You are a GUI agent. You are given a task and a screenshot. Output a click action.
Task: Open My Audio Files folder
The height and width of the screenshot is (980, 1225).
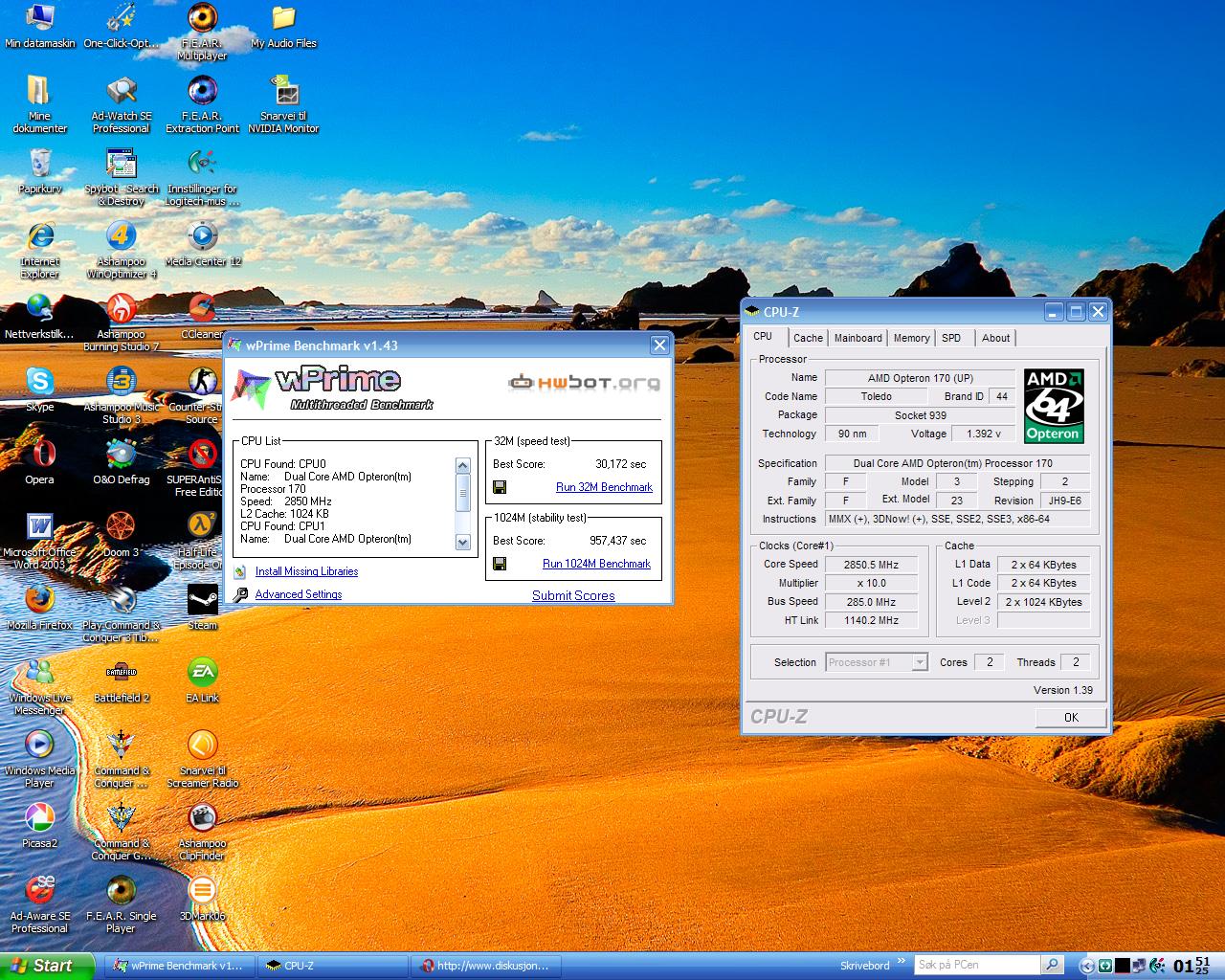[x=283, y=18]
